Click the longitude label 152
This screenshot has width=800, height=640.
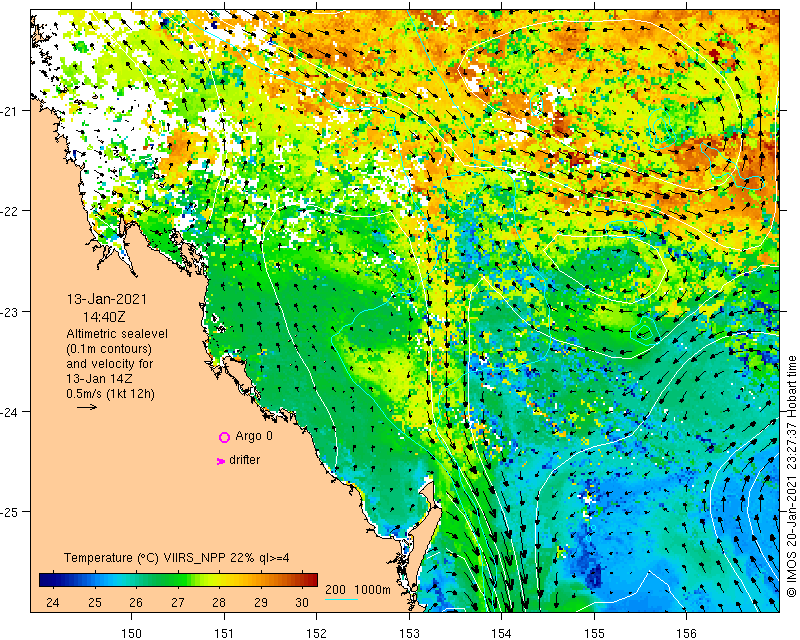(x=317, y=633)
